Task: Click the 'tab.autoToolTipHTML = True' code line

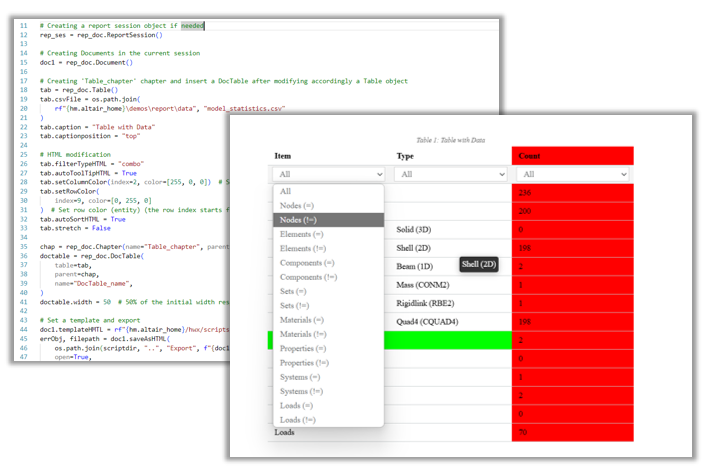Action: tap(88, 173)
